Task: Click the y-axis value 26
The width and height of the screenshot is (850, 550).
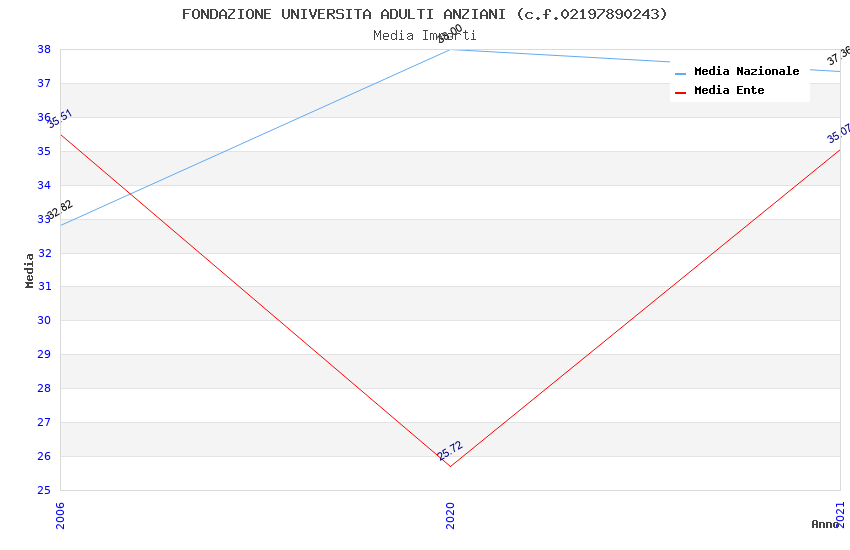Action: click(44, 456)
